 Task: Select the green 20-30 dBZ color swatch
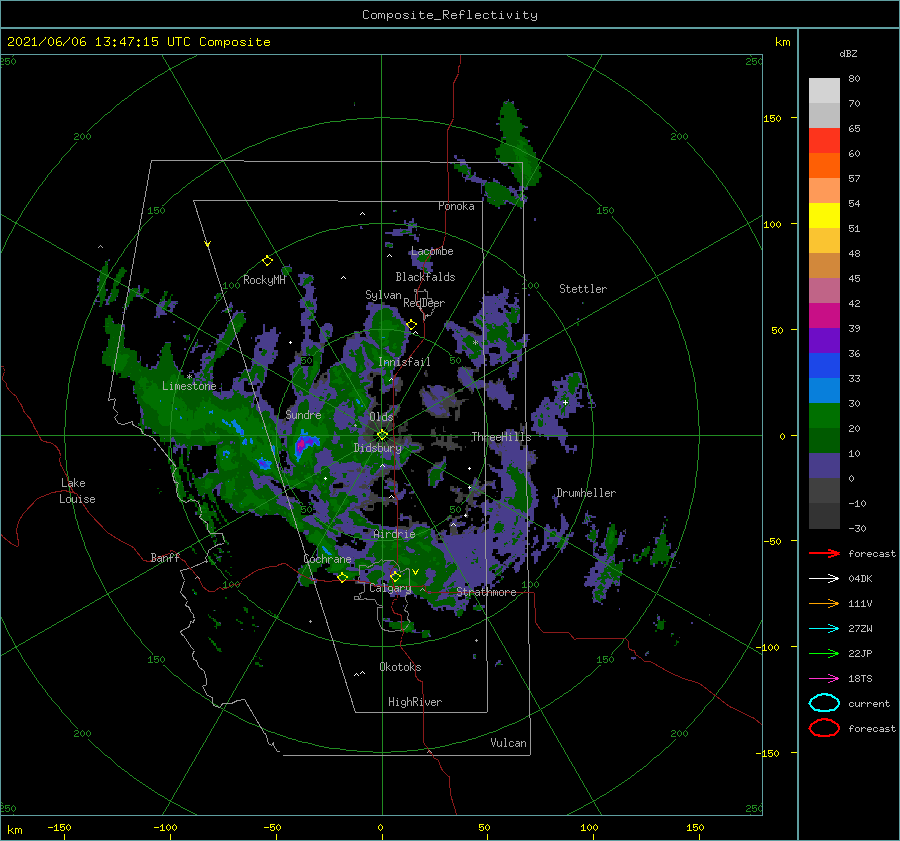point(824,416)
